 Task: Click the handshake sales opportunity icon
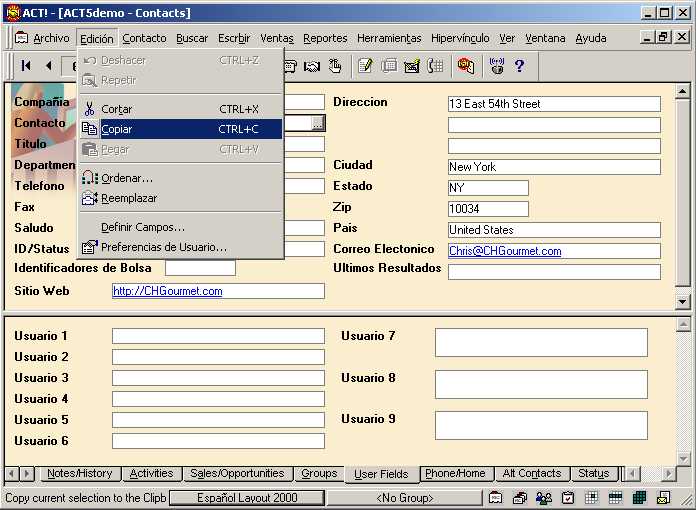coord(312,66)
